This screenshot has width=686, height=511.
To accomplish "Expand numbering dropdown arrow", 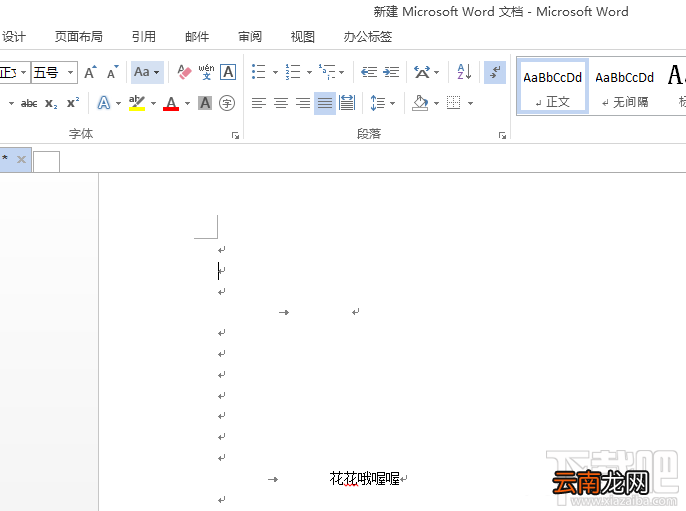I will point(309,72).
